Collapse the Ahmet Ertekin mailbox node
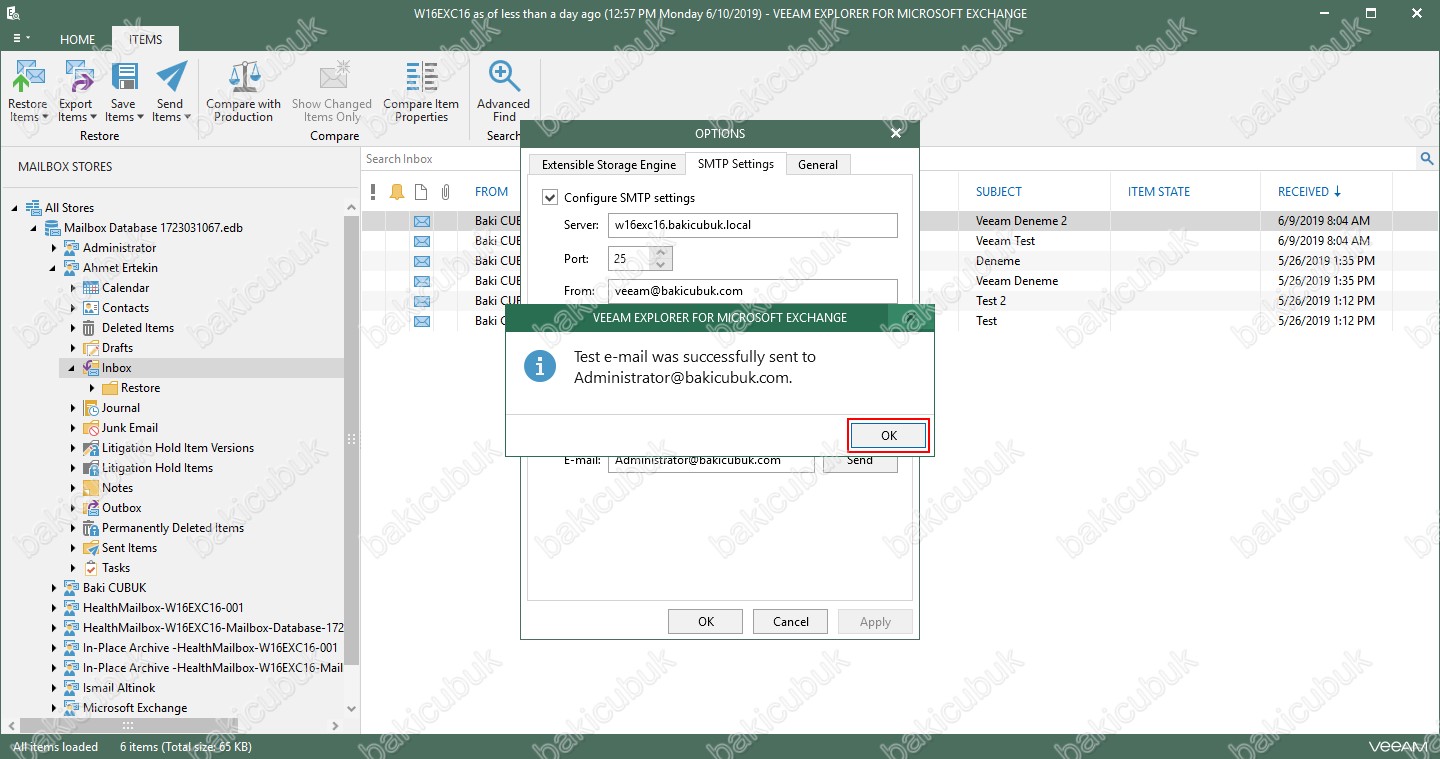 tap(54, 268)
